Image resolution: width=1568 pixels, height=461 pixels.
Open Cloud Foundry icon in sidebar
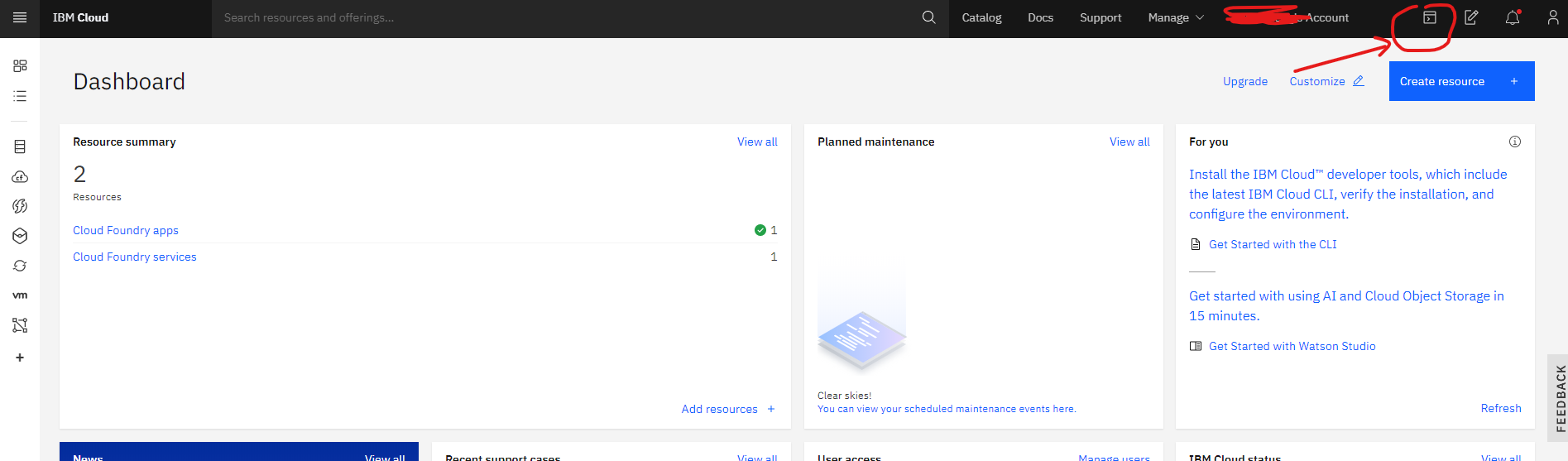point(20,176)
